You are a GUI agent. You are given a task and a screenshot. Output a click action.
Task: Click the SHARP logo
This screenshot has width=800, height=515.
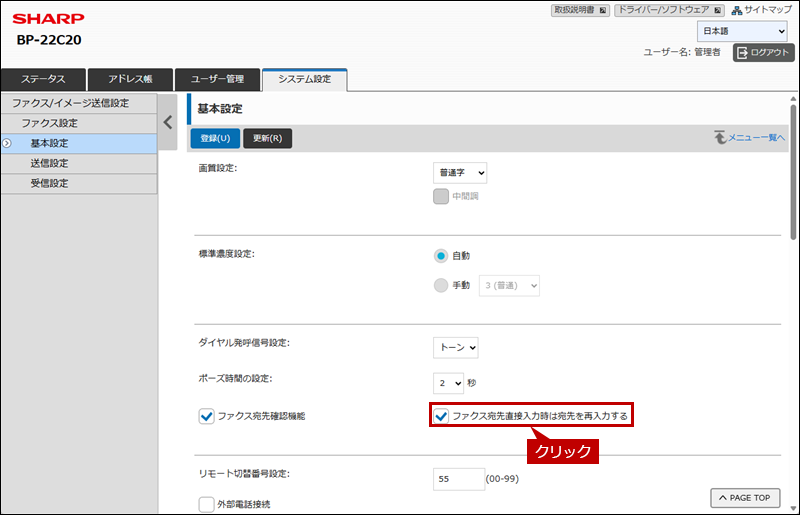tap(48, 19)
